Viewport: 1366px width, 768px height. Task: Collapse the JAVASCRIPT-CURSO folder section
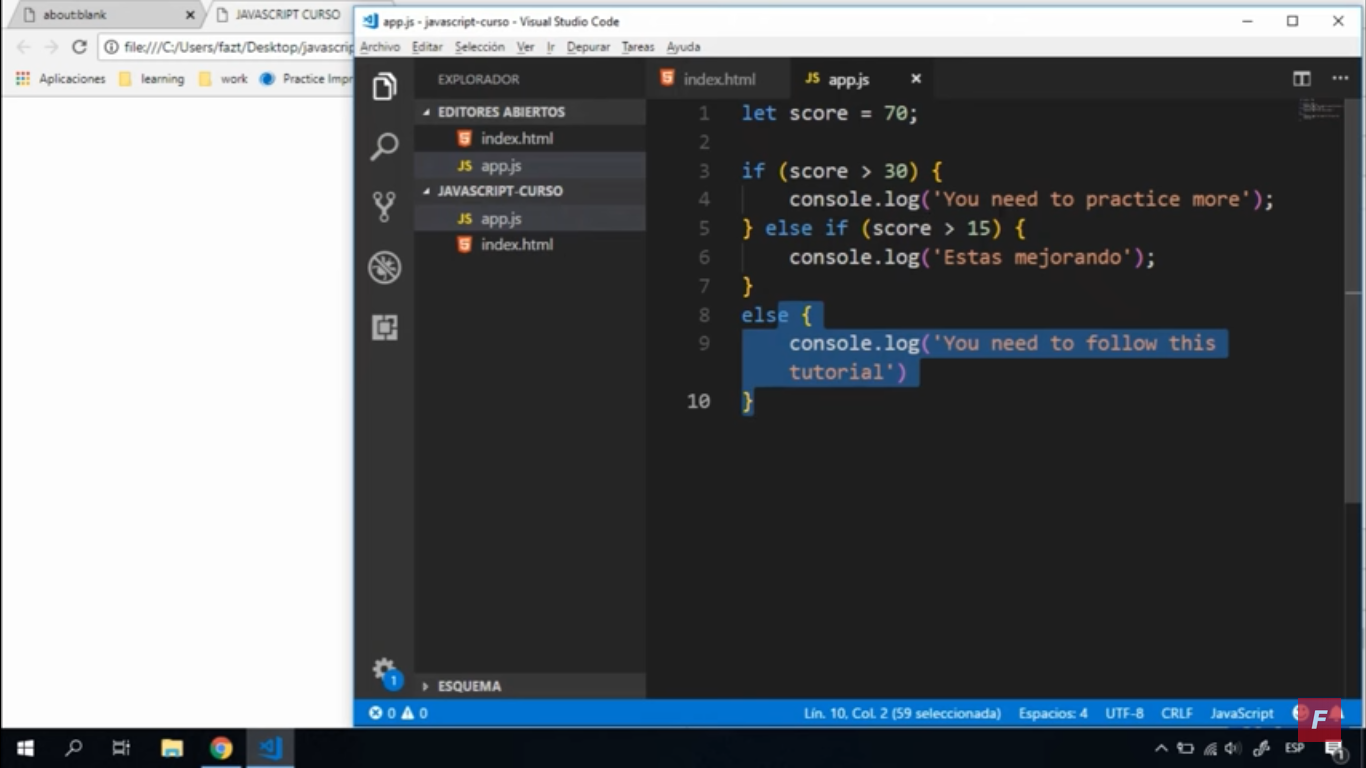click(530, 191)
